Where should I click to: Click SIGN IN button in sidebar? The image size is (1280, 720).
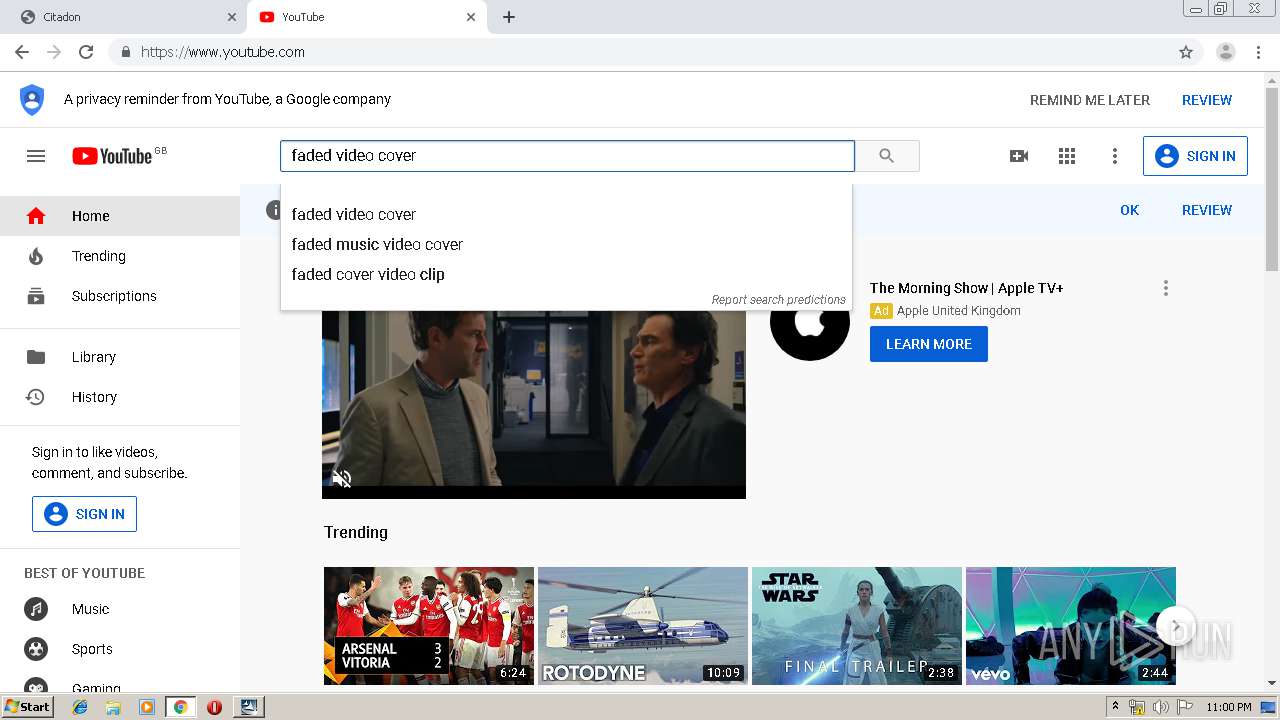tap(84, 514)
